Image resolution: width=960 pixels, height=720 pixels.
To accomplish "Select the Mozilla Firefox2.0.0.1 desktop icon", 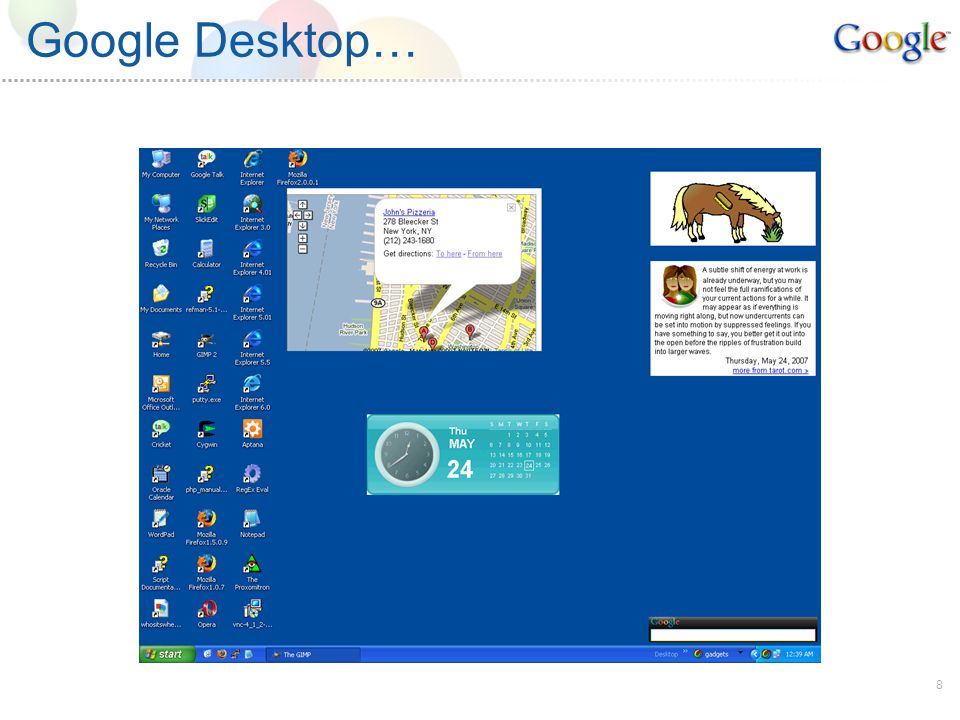I will click(x=298, y=167).
